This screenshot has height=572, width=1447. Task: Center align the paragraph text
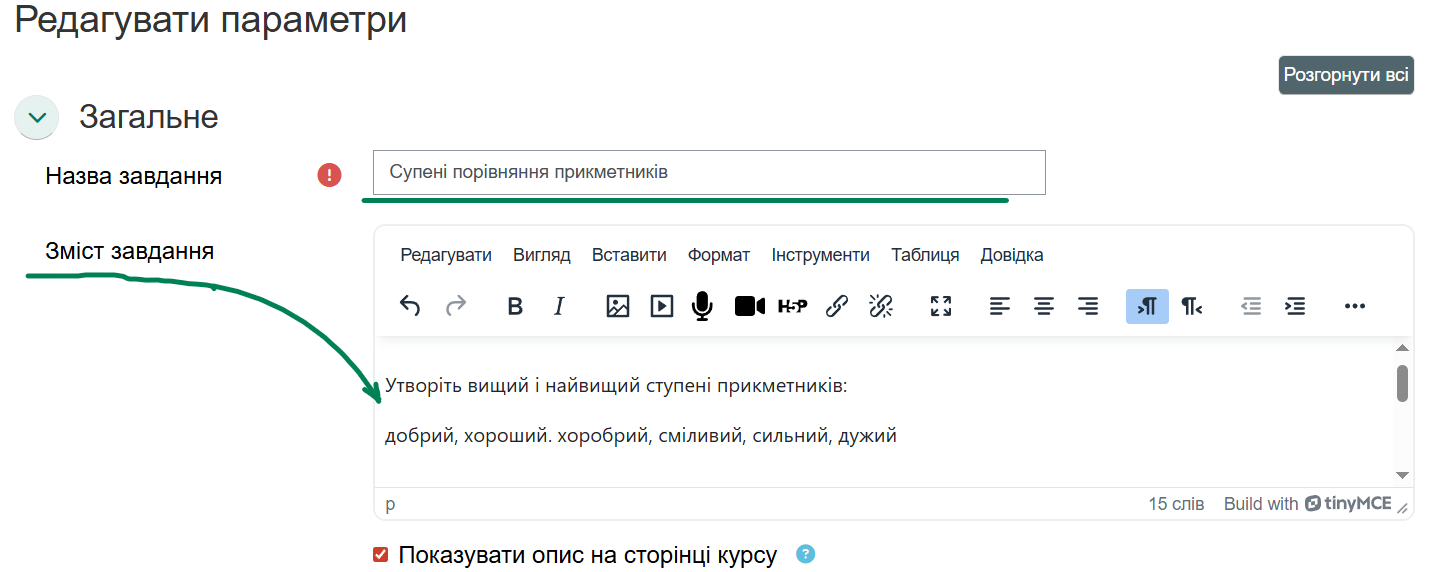(x=1044, y=306)
